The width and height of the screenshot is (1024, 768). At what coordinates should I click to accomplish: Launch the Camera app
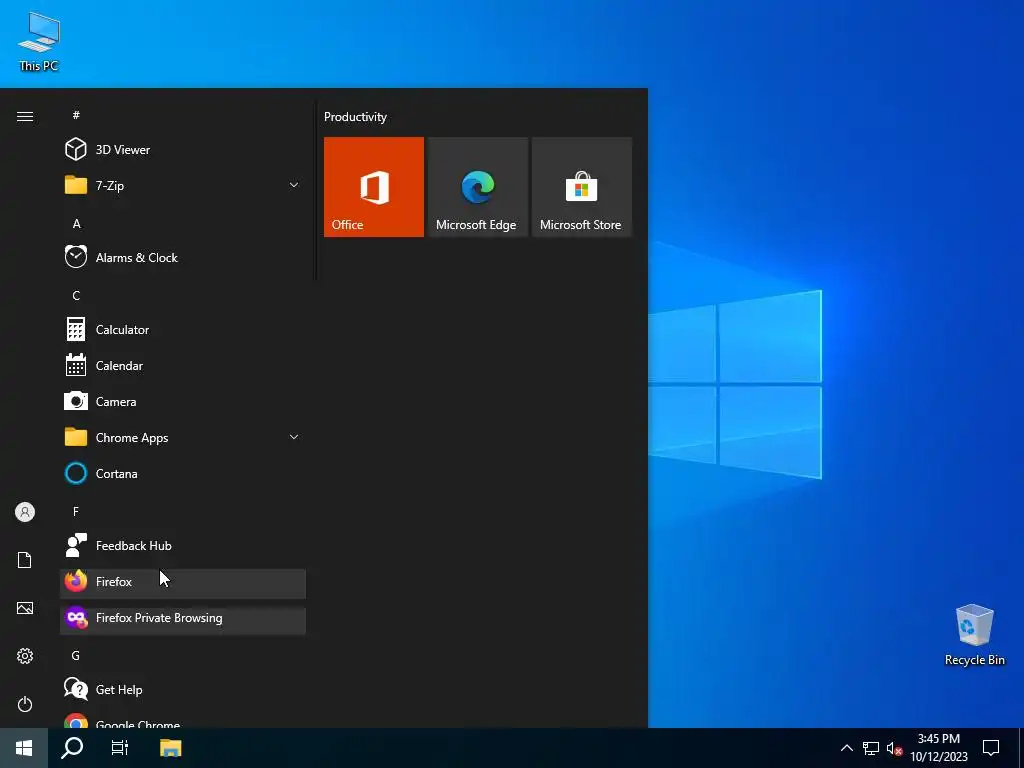(183, 402)
